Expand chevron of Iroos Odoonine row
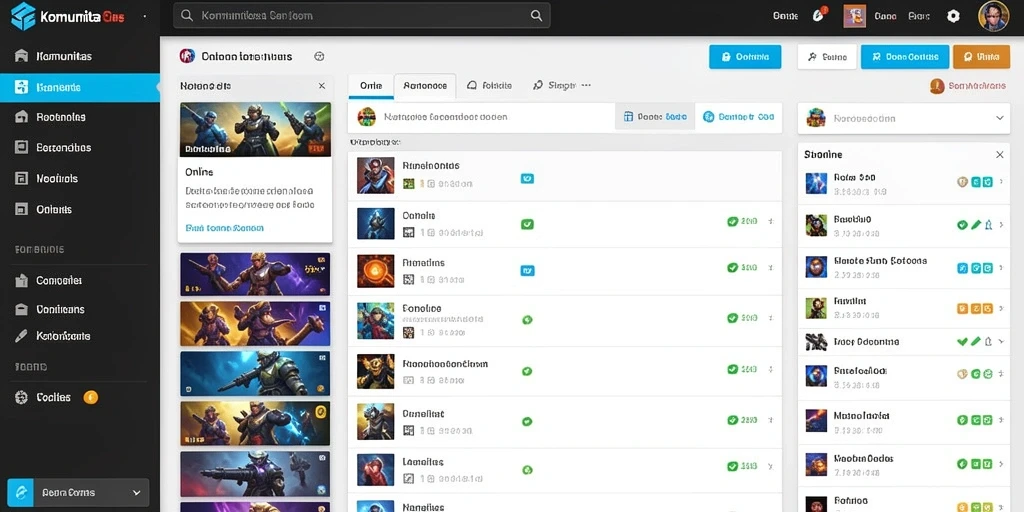This screenshot has width=1024, height=512. click(x=1001, y=341)
